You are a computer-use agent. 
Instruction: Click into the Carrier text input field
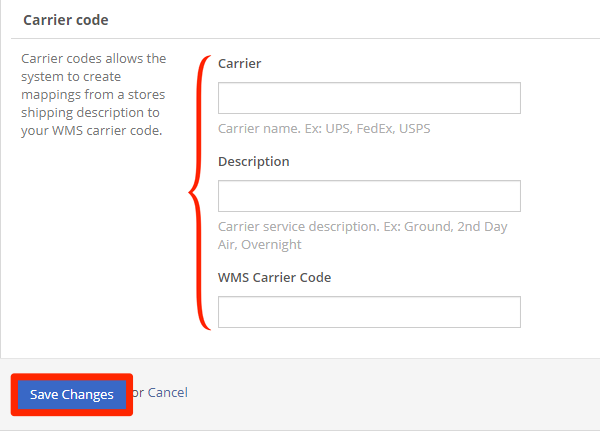[369, 98]
